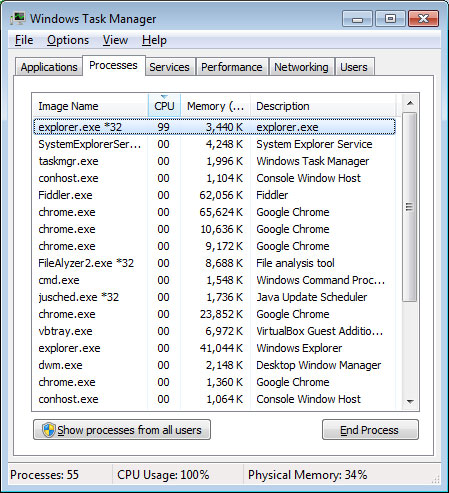Screen dimensions: 449x493
Task: Select the jusched.exe *32 process
Action: tap(214, 297)
